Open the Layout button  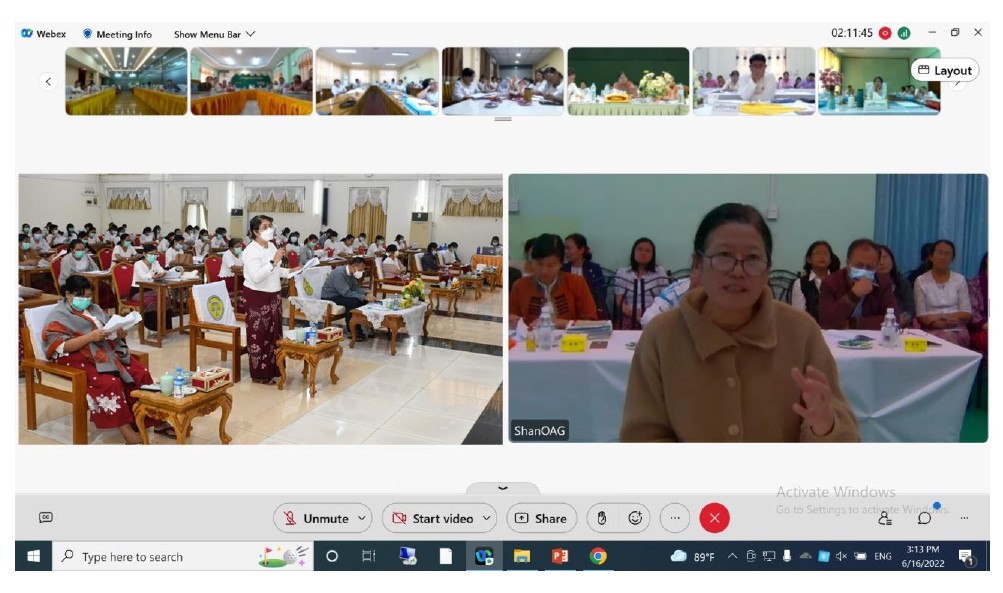(x=944, y=70)
